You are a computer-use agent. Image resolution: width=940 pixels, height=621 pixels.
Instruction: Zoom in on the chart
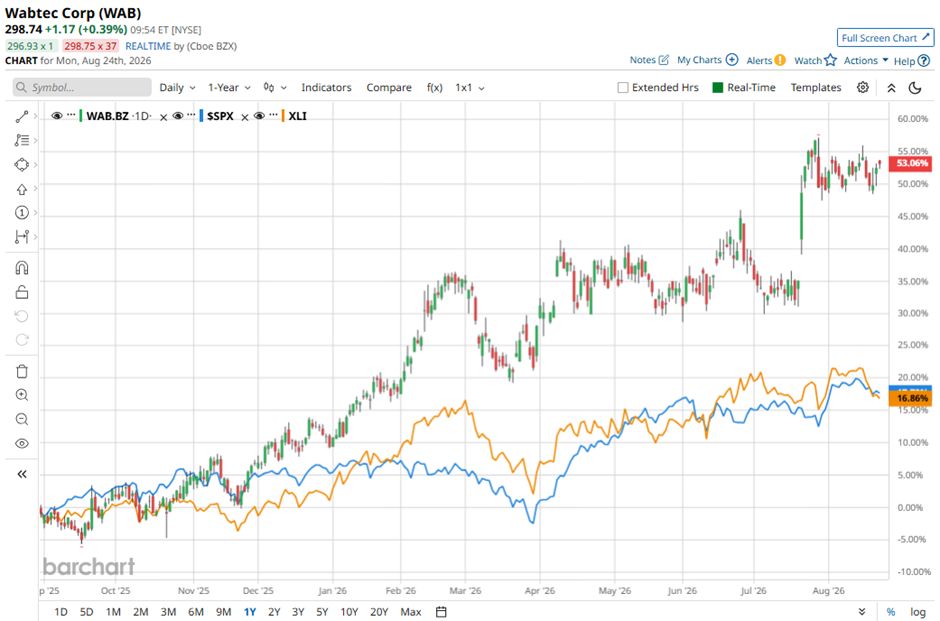coord(22,395)
